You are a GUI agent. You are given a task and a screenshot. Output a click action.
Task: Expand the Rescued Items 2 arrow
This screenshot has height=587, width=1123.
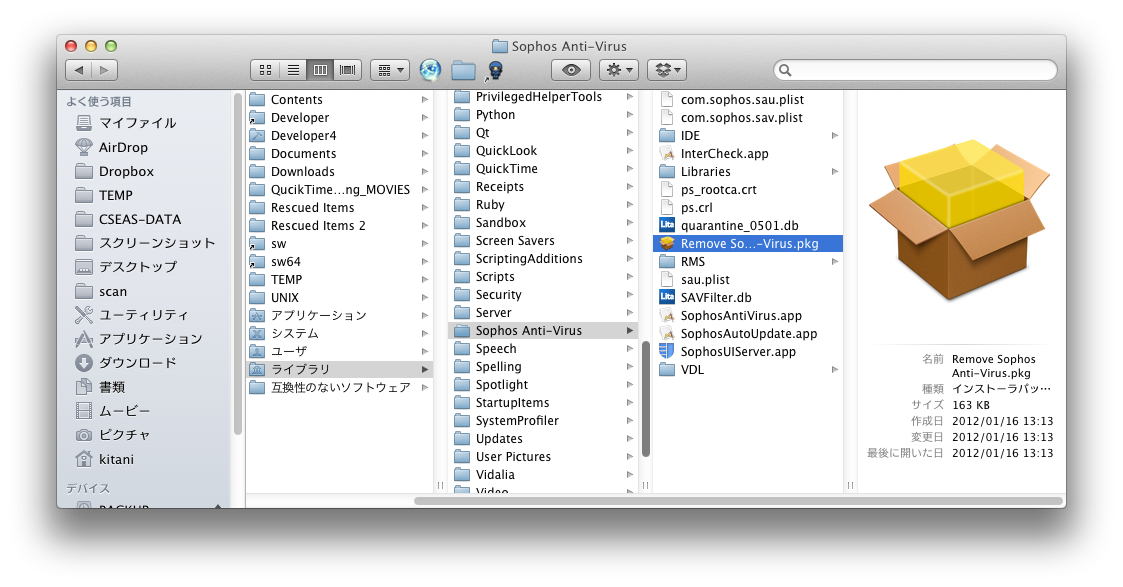tap(425, 225)
